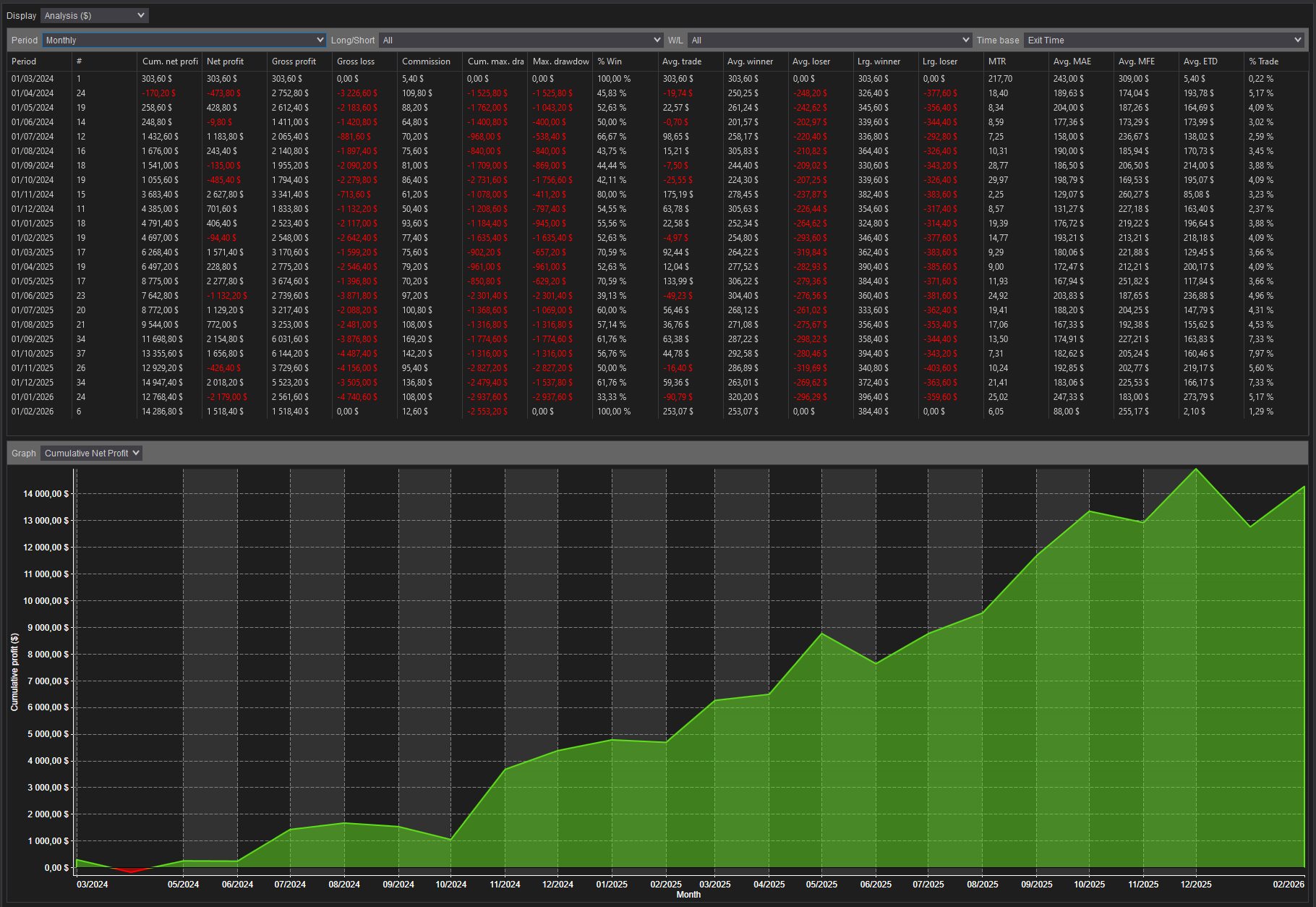Screen dimensions: 1316x907
Task: Click avg. MAE value 247,33 $
Action: 1069,397
